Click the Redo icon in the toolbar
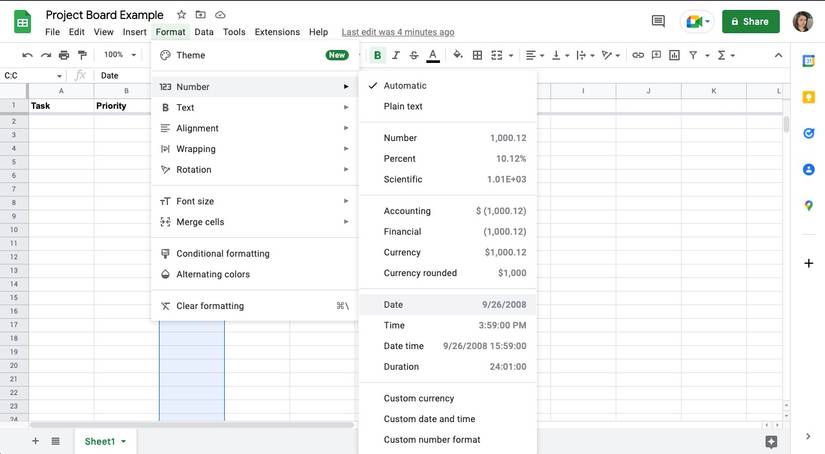 46,55
